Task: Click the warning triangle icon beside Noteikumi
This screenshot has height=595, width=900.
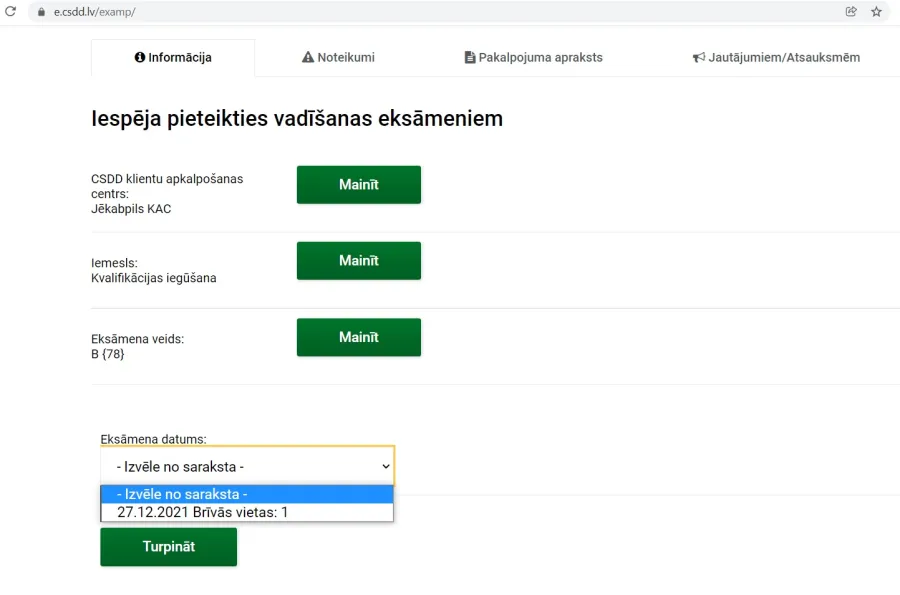Action: point(308,57)
